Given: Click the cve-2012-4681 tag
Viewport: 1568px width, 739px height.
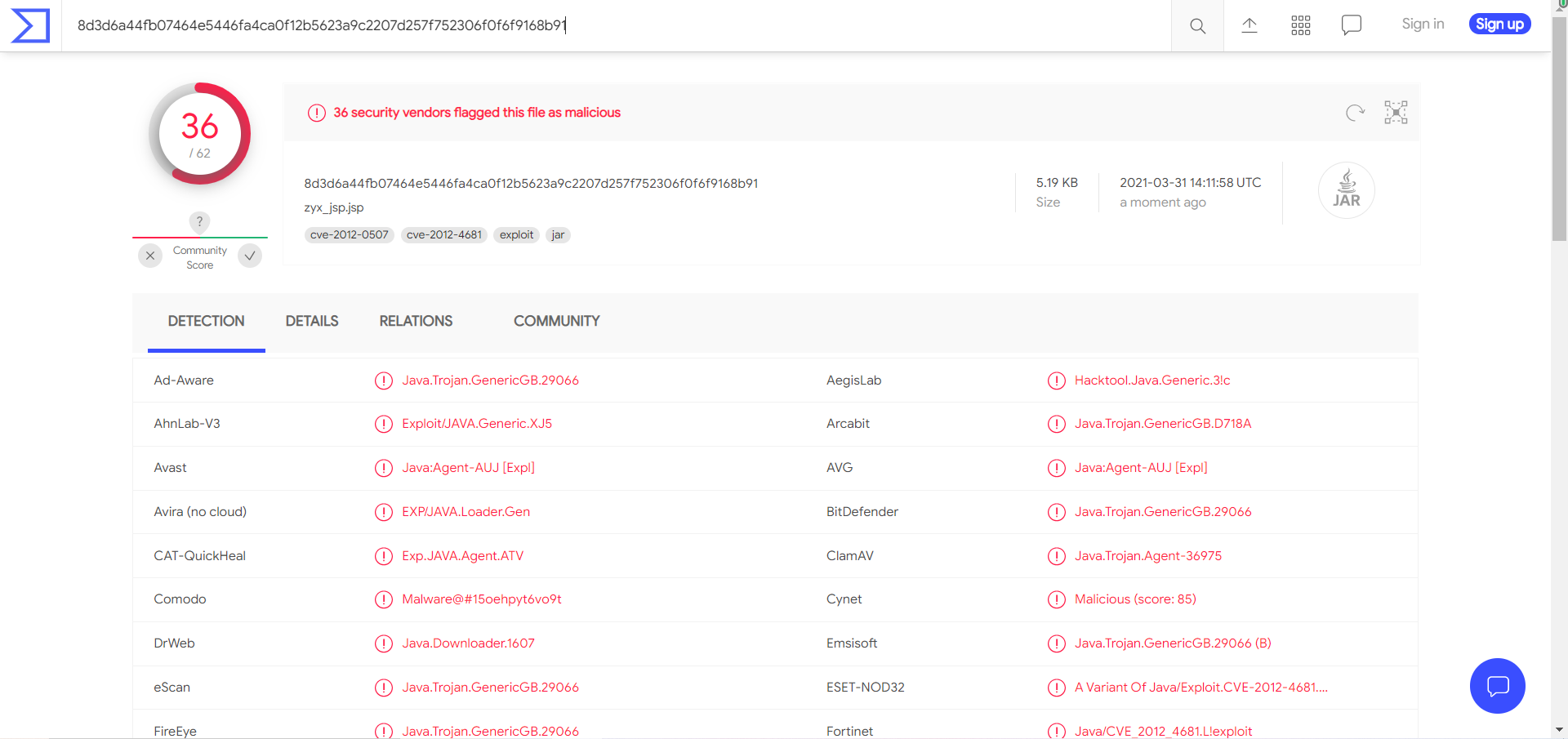Looking at the screenshot, I should click(x=444, y=235).
